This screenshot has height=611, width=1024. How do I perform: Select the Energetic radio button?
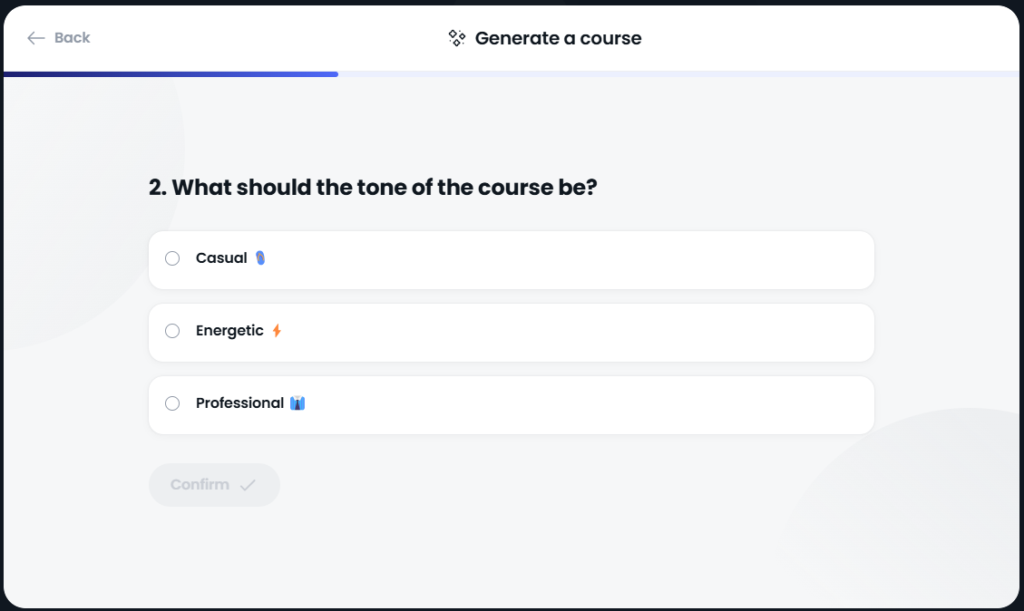pos(172,331)
